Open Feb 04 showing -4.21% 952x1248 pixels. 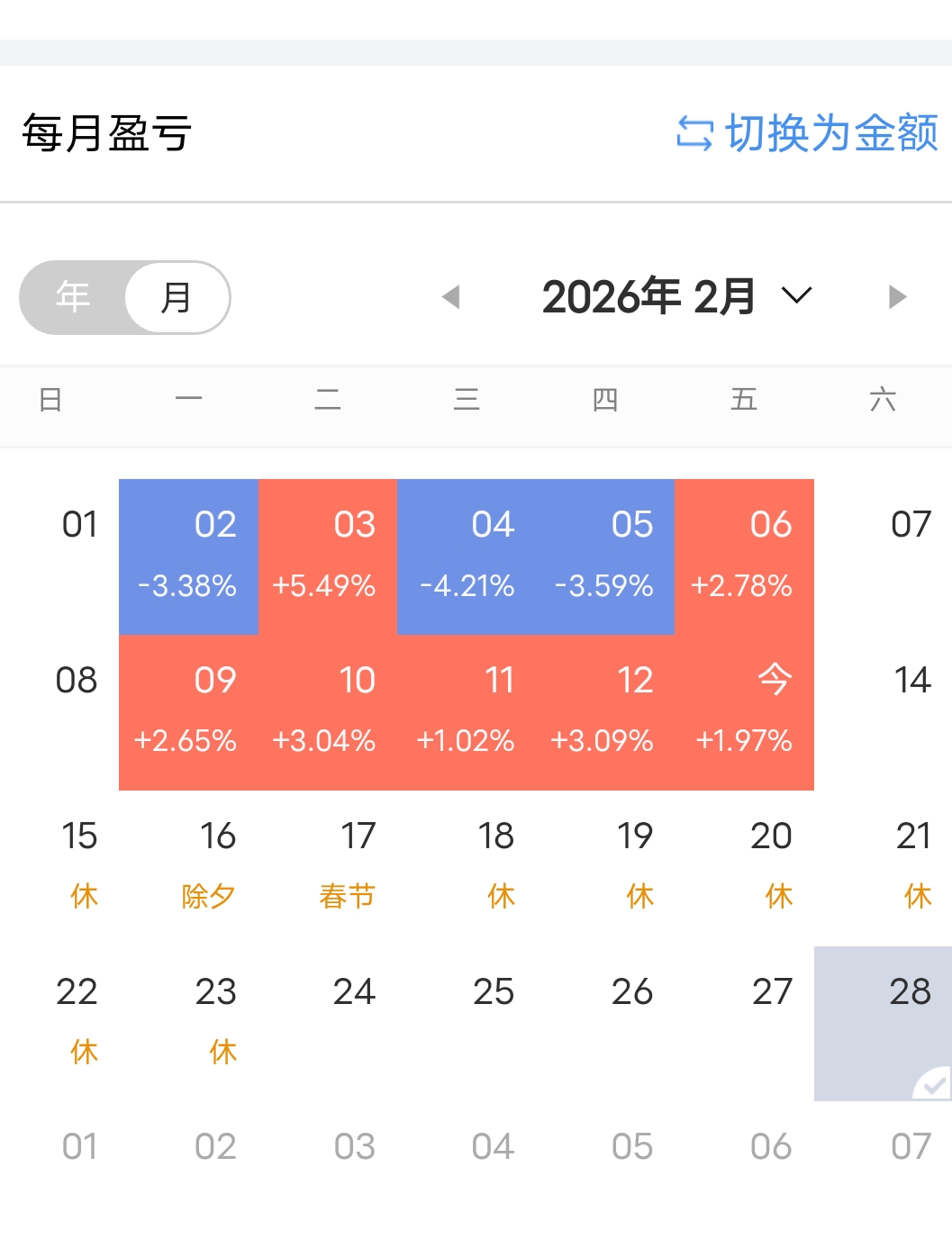click(467, 556)
